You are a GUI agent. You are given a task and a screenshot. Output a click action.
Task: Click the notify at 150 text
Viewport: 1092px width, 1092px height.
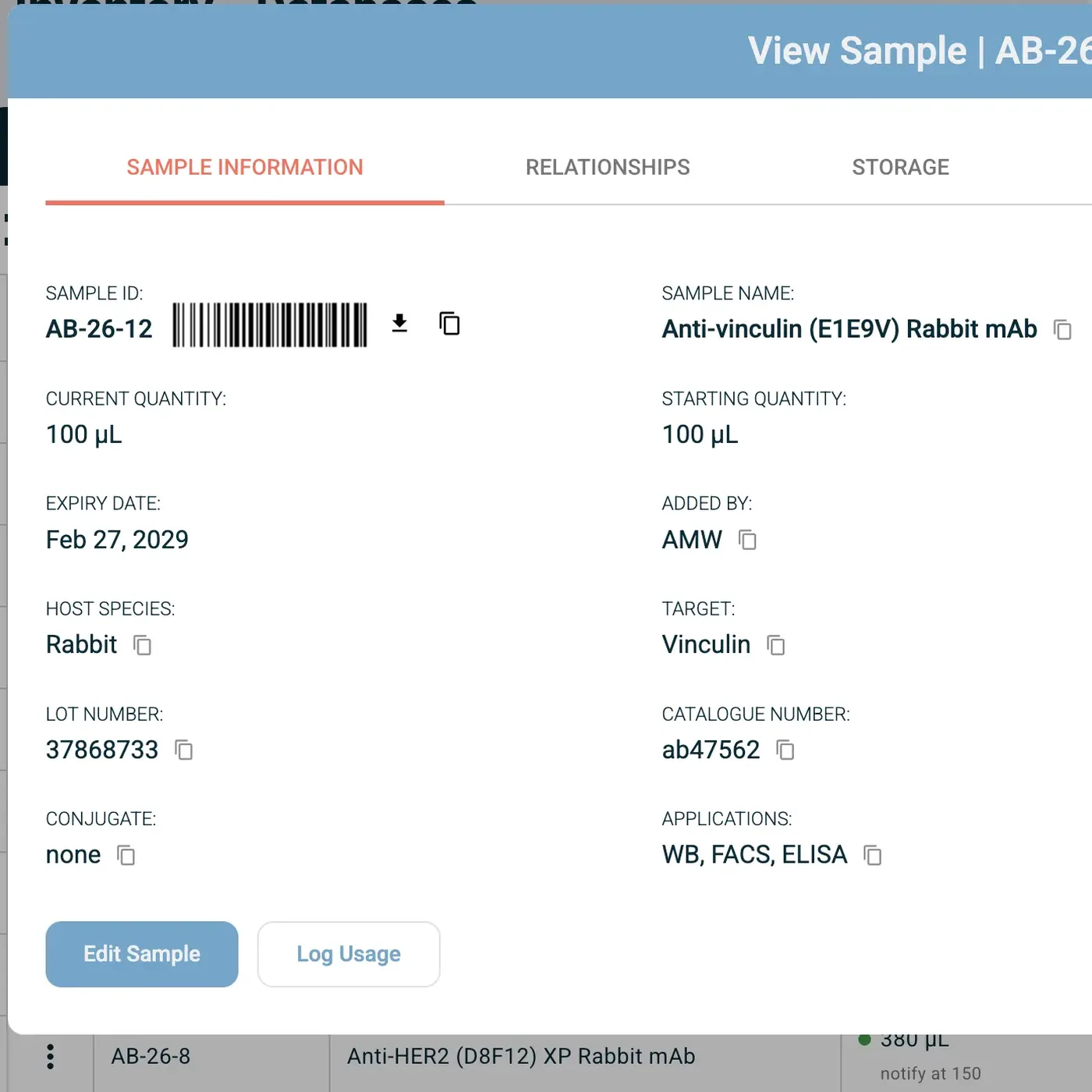[x=931, y=1074]
